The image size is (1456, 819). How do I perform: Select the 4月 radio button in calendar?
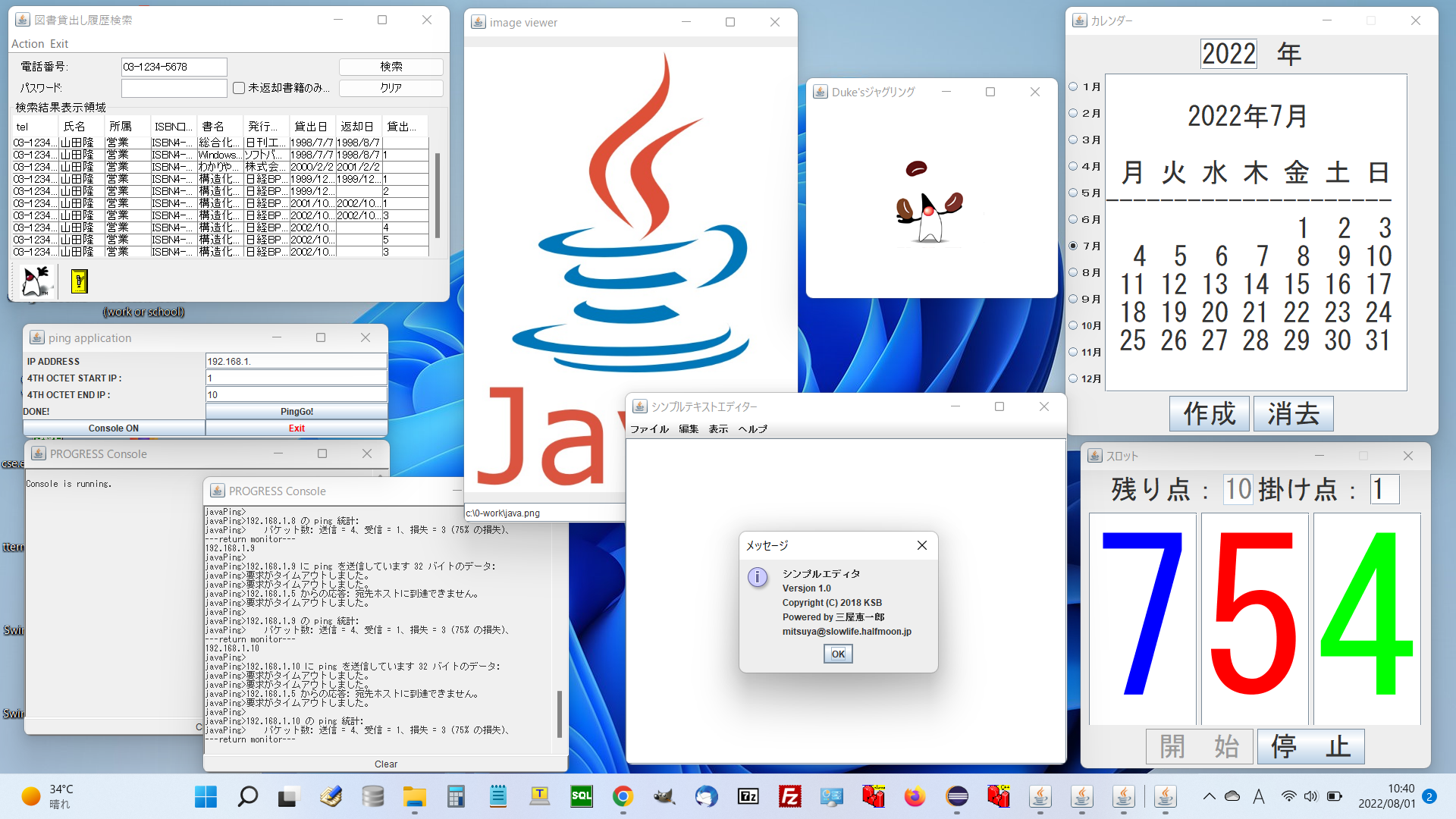(x=1073, y=166)
